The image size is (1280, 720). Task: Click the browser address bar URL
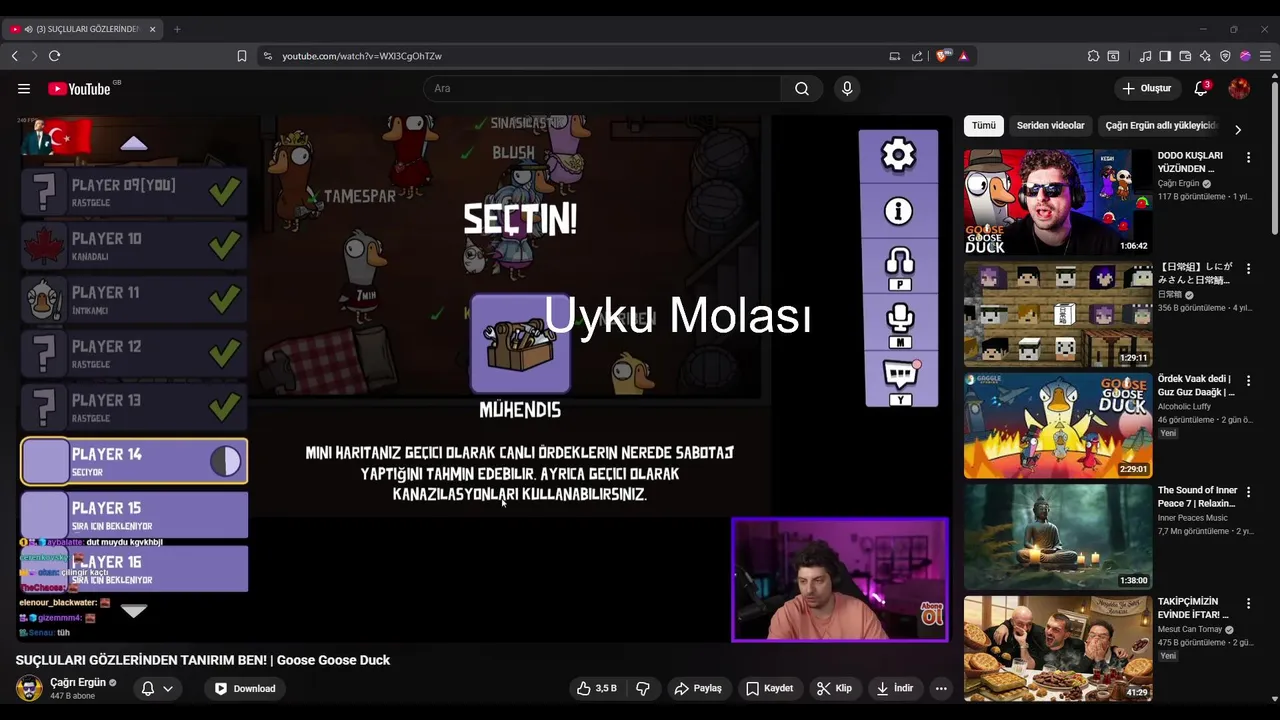(x=362, y=56)
